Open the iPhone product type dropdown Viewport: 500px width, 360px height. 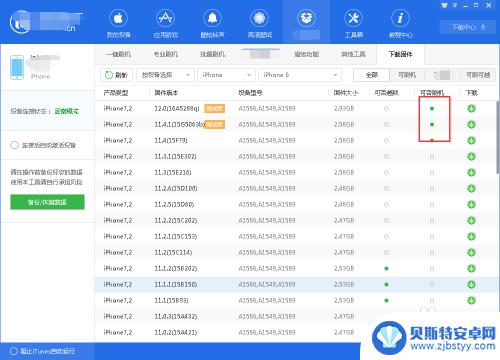tap(226, 75)
